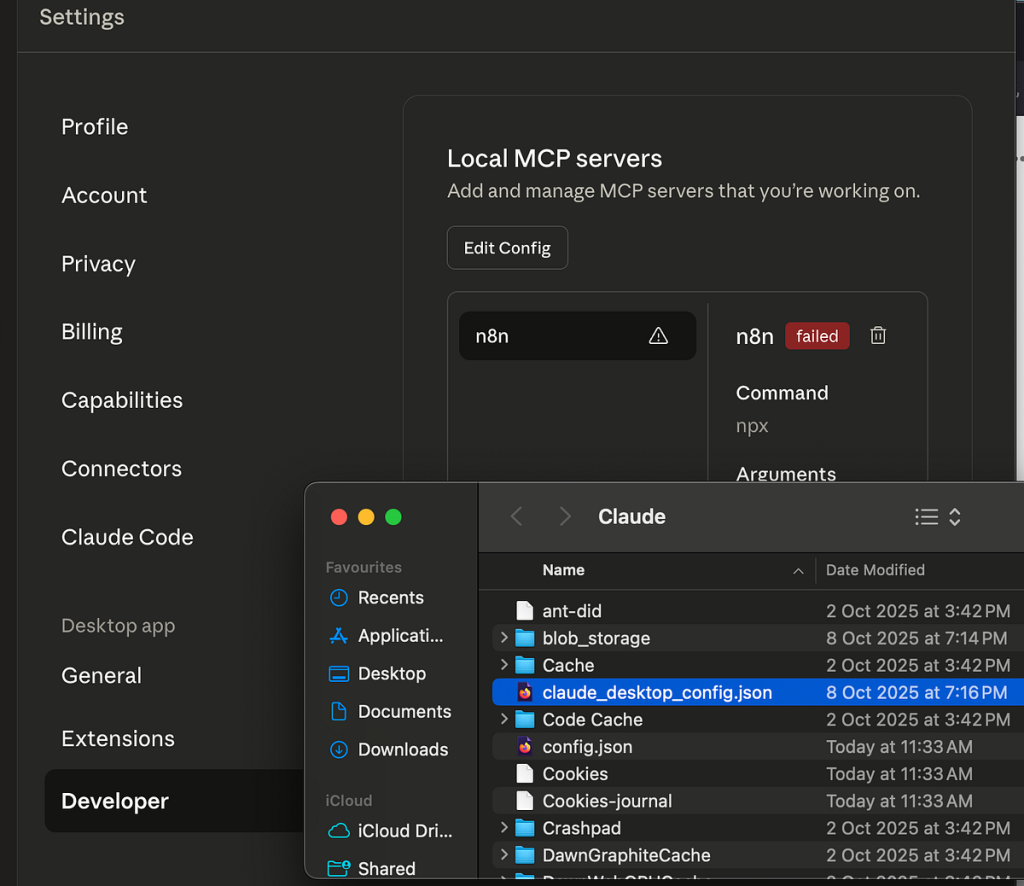Image resolution: width=1024 pixels, height=886 pixels.
Task: Click the claude_desktop_config.json file icon
Action: [524, 692]
